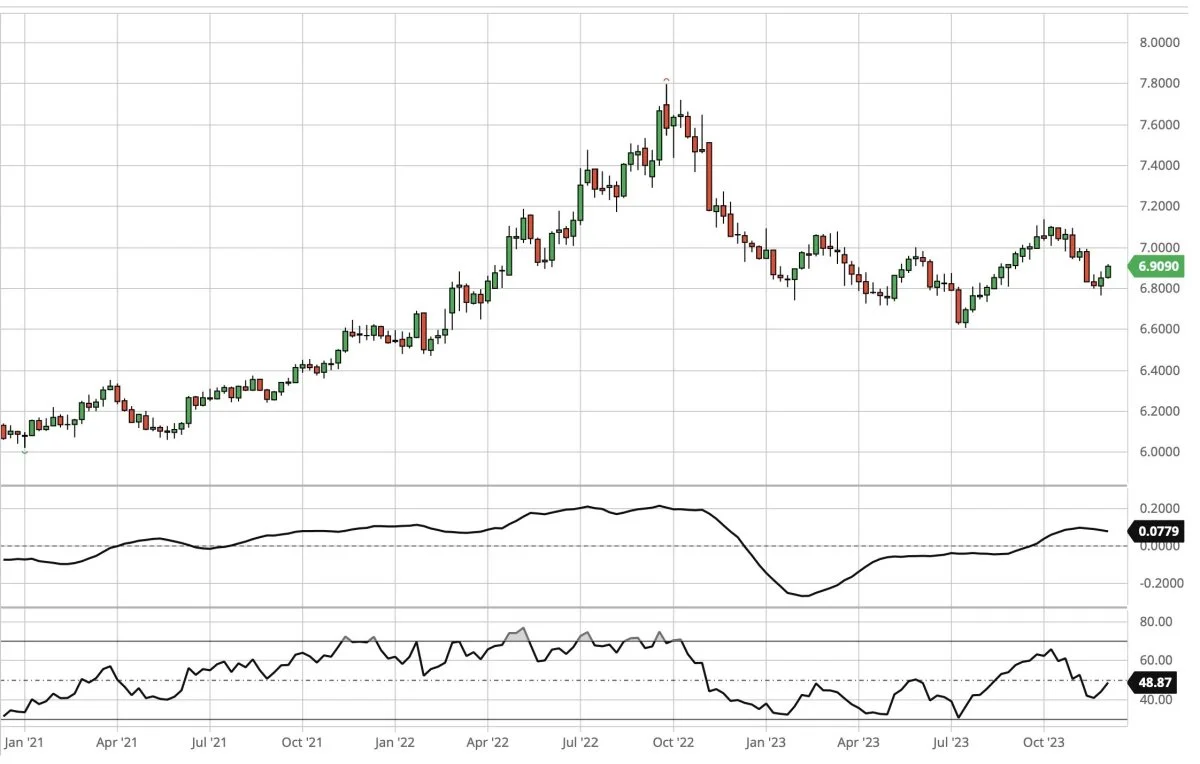Click the 0.2000 oscillator axis label

coord(1159,508)
